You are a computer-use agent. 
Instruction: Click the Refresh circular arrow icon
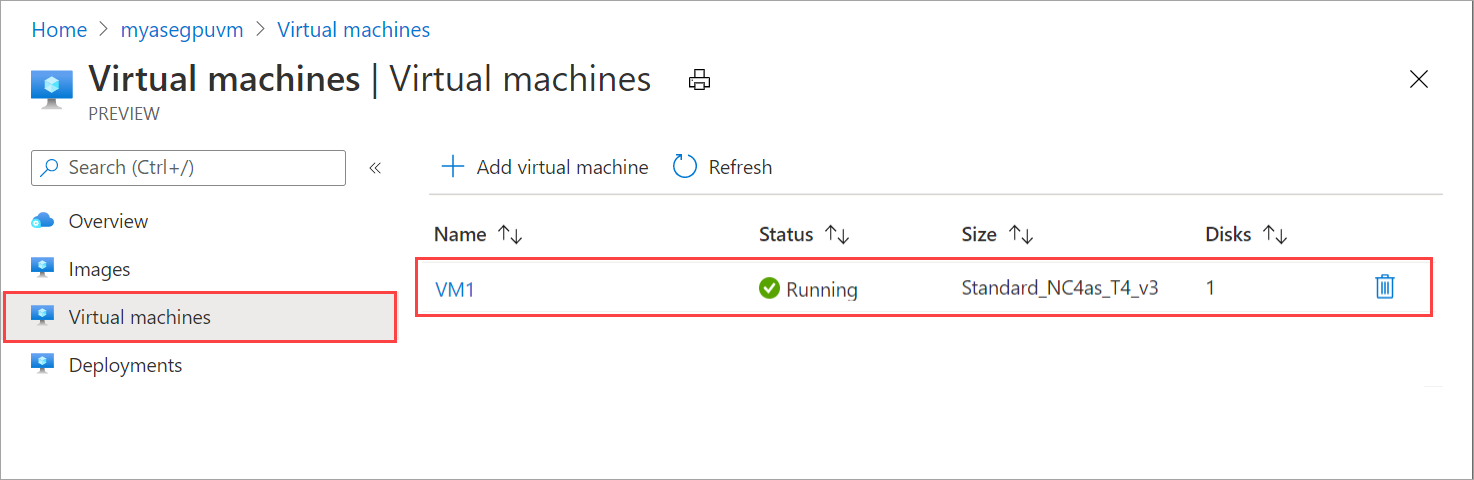(x=685, y=167)
